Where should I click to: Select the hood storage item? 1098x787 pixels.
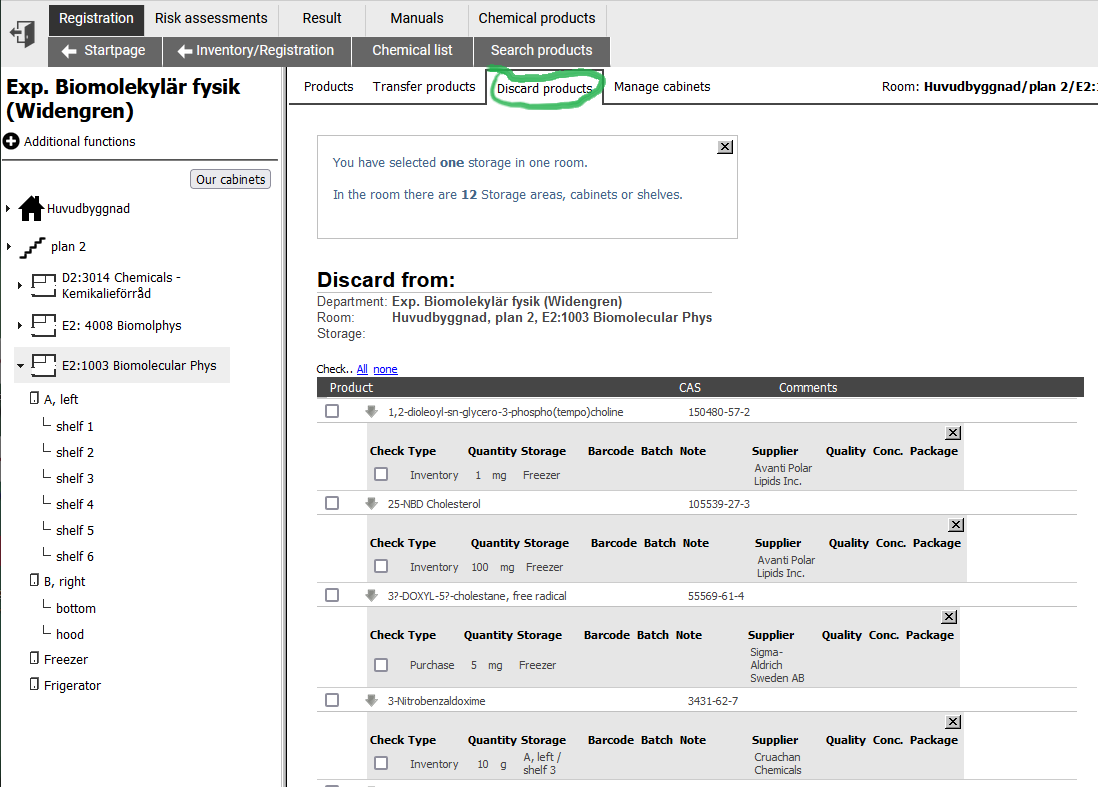tap(70, 634)
